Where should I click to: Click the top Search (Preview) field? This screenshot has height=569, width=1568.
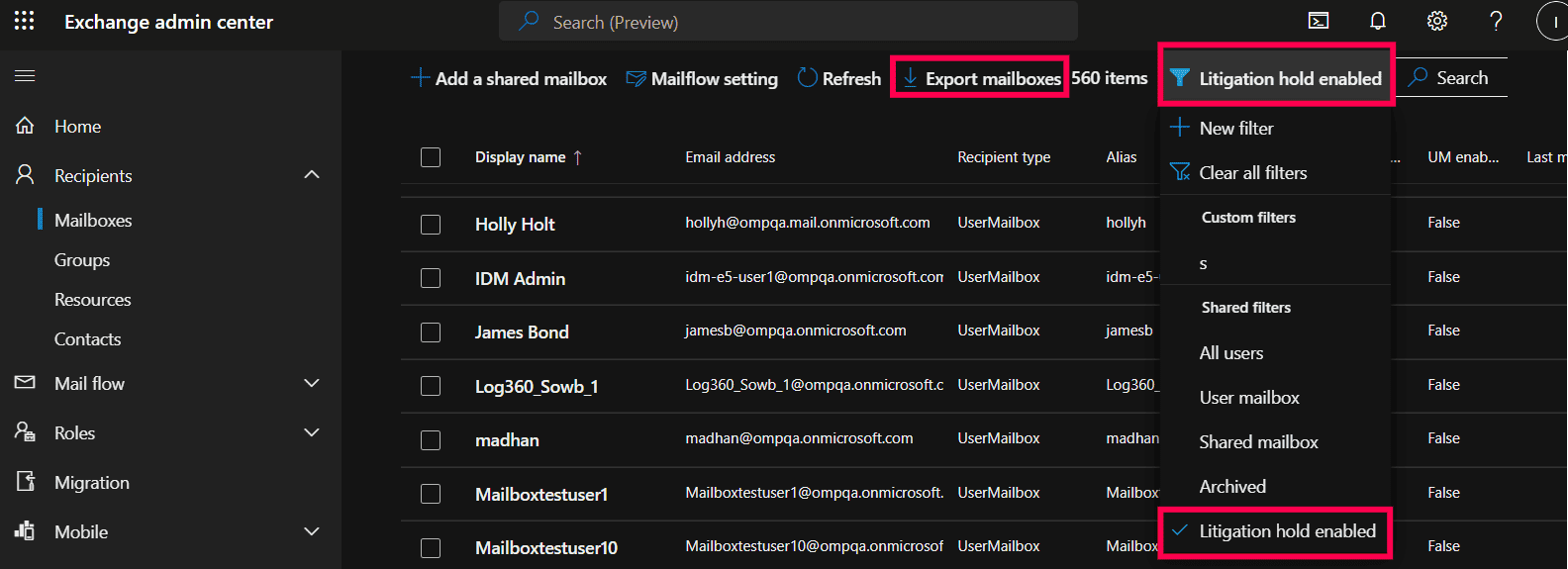pyautogui.click(x=788, y=21)
